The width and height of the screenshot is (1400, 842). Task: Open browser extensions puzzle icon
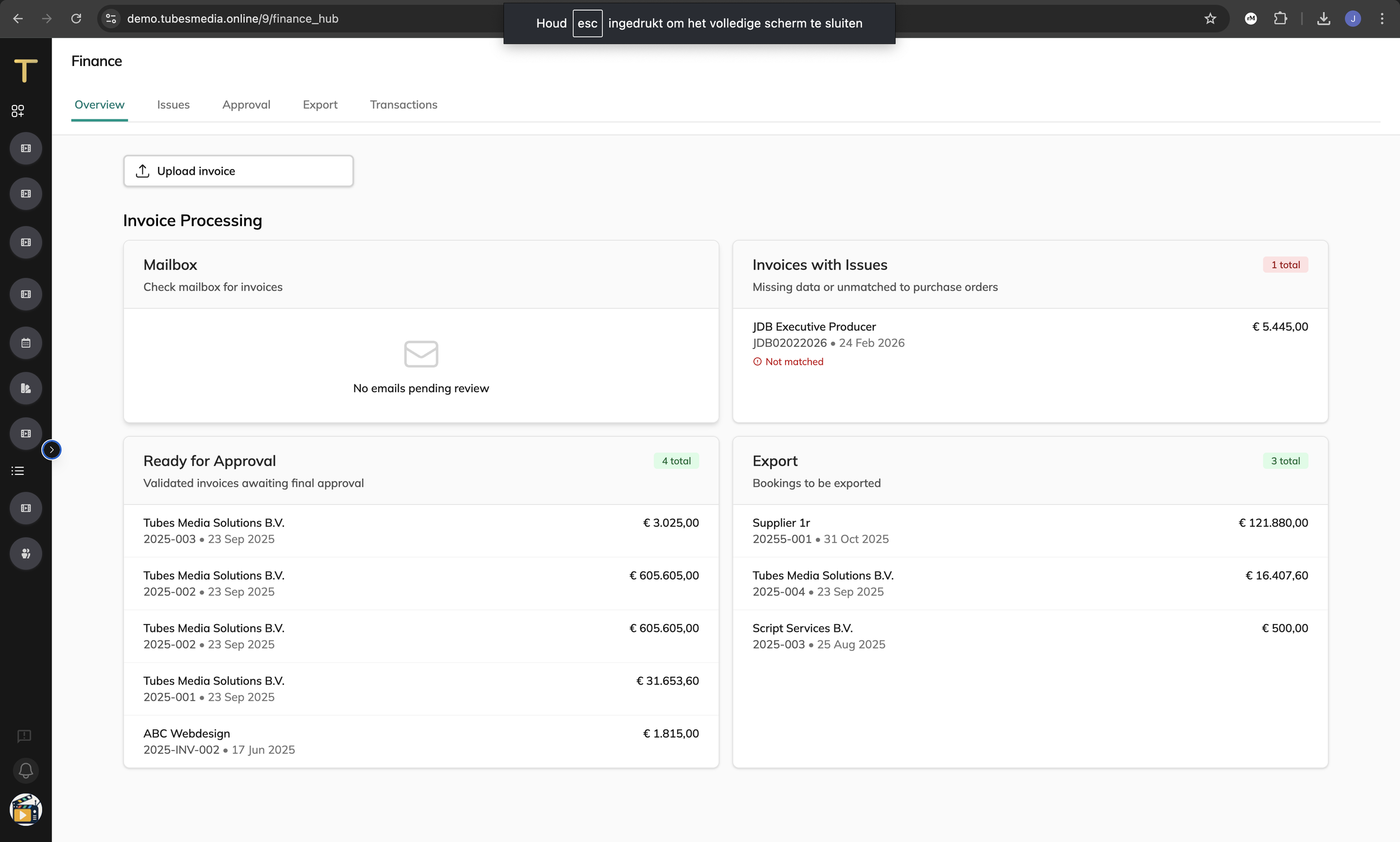pyautogui.click(x=1280, y=18)
